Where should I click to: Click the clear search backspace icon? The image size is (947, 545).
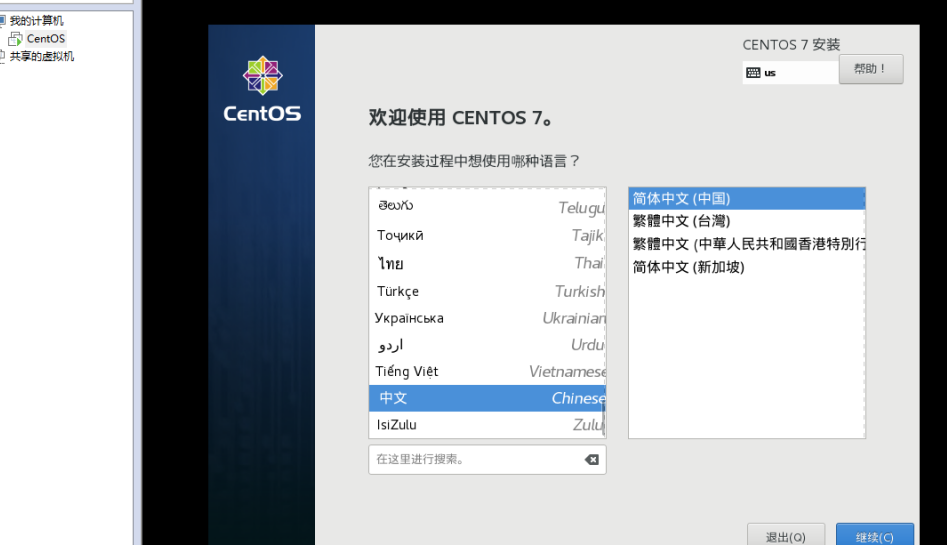pyautogui.click(x=592, y=460)
